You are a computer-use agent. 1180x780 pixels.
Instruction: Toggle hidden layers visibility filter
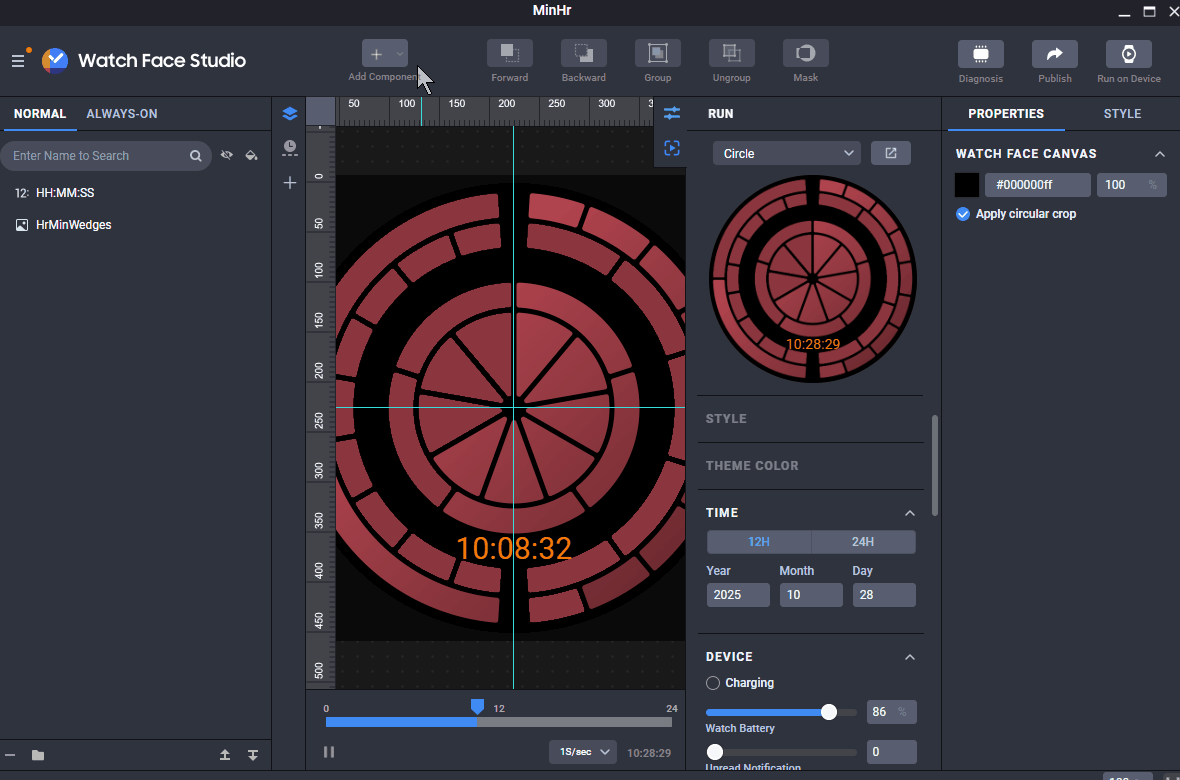pyautogui.click(x=227, y=156)
